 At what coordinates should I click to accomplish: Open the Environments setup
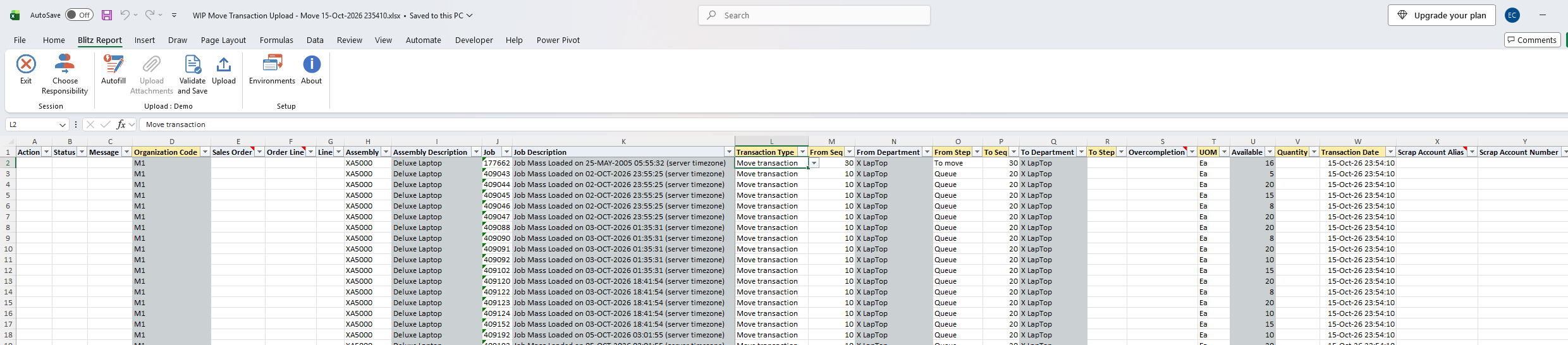[x=272, y=70]
